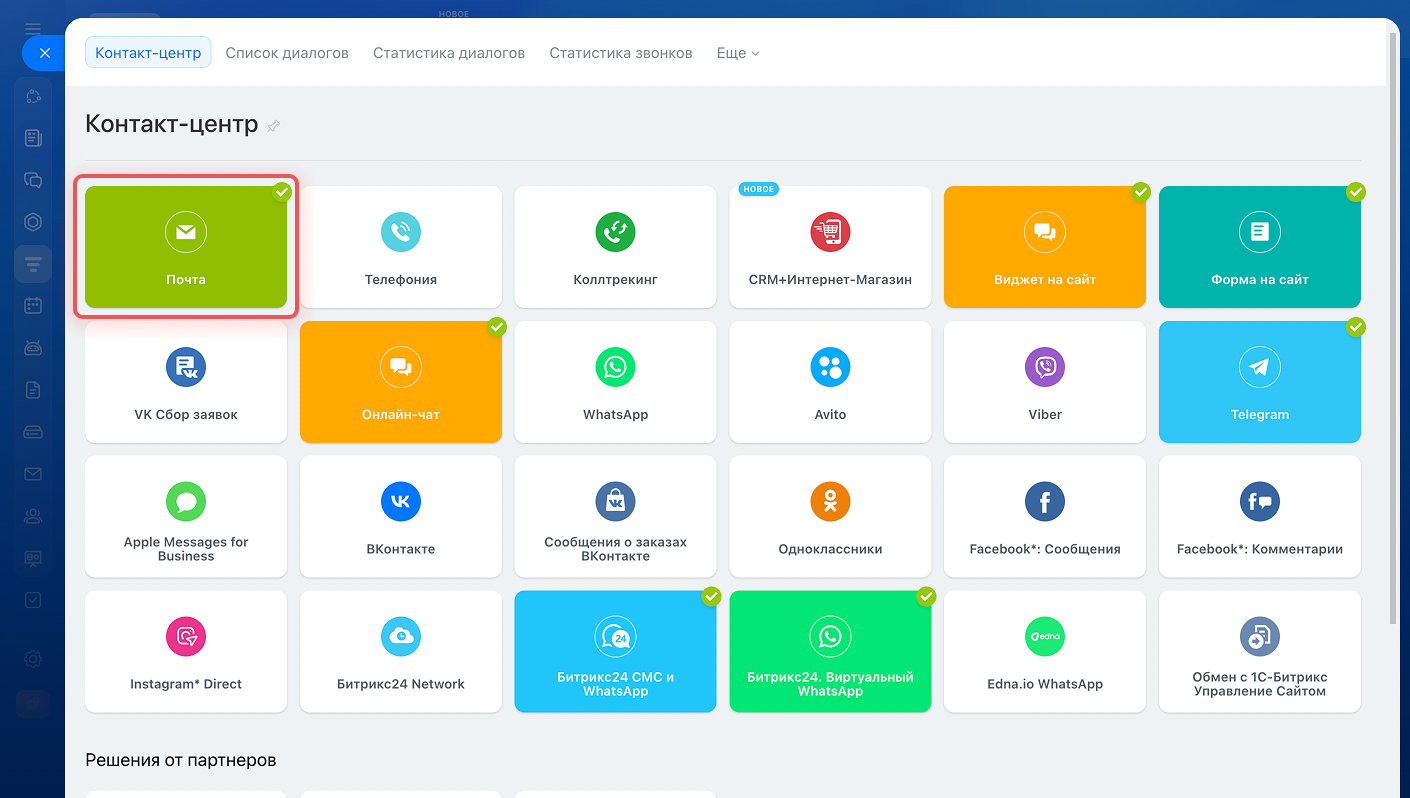
Task: Switch to the Контакт-центр tab
Action: [x=148, y=53]
